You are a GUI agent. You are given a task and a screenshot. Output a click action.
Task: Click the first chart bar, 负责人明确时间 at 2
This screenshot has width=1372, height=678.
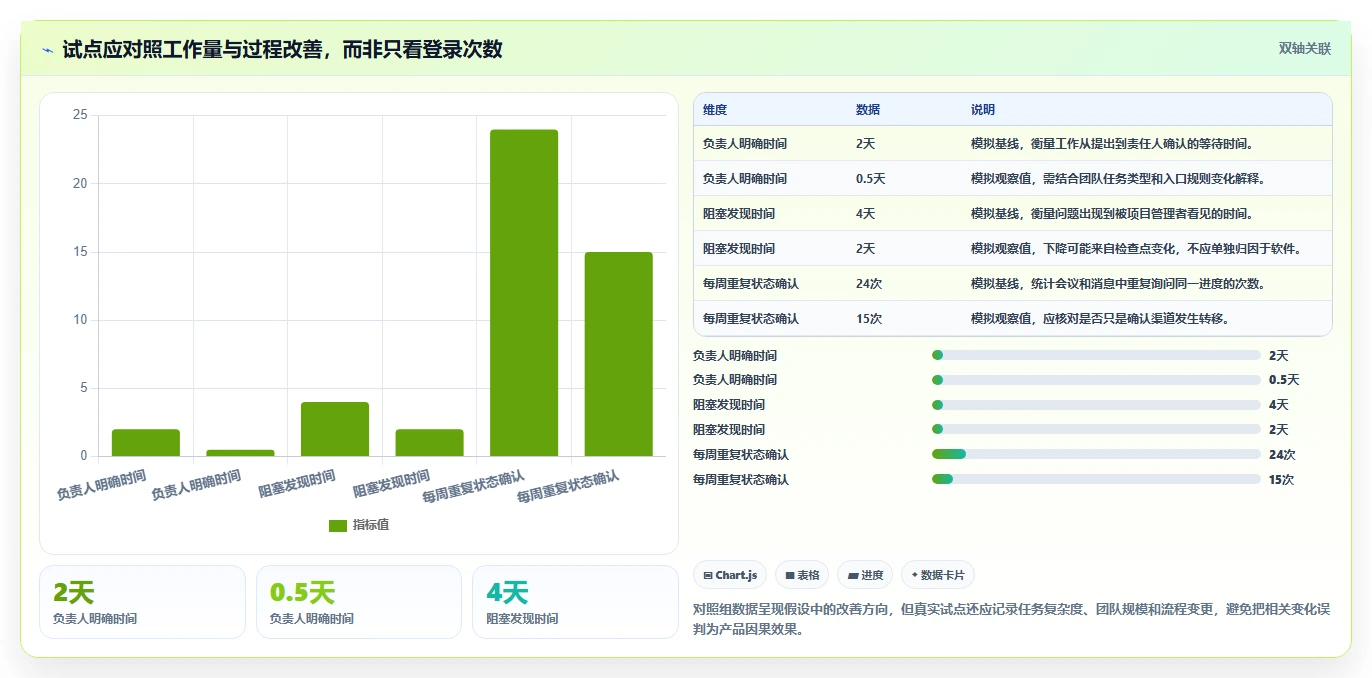click(146, 443)
